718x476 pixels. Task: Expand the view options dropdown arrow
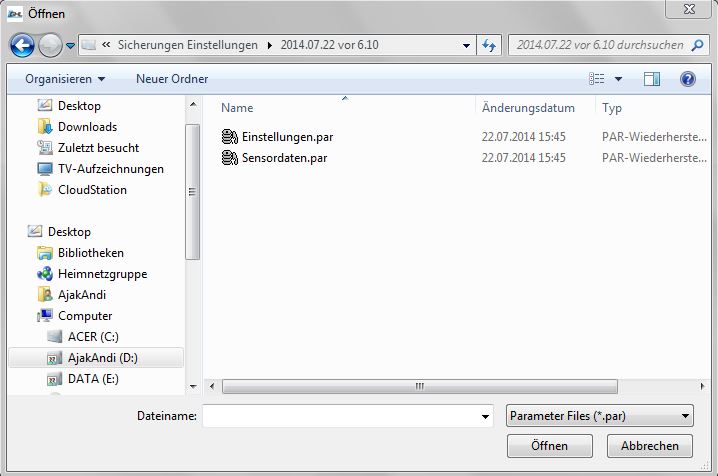[618, 79]
